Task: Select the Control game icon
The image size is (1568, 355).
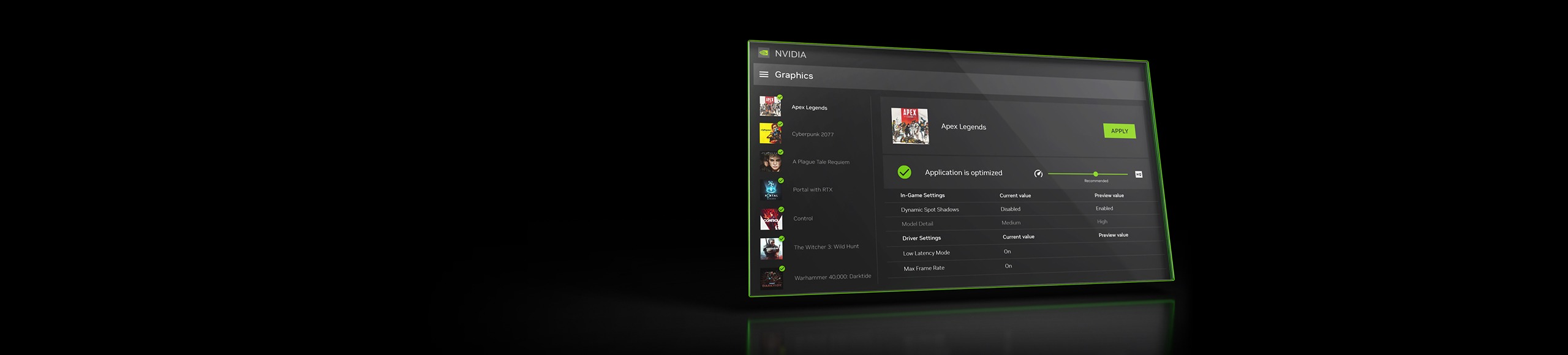Action: coord(771,219)
